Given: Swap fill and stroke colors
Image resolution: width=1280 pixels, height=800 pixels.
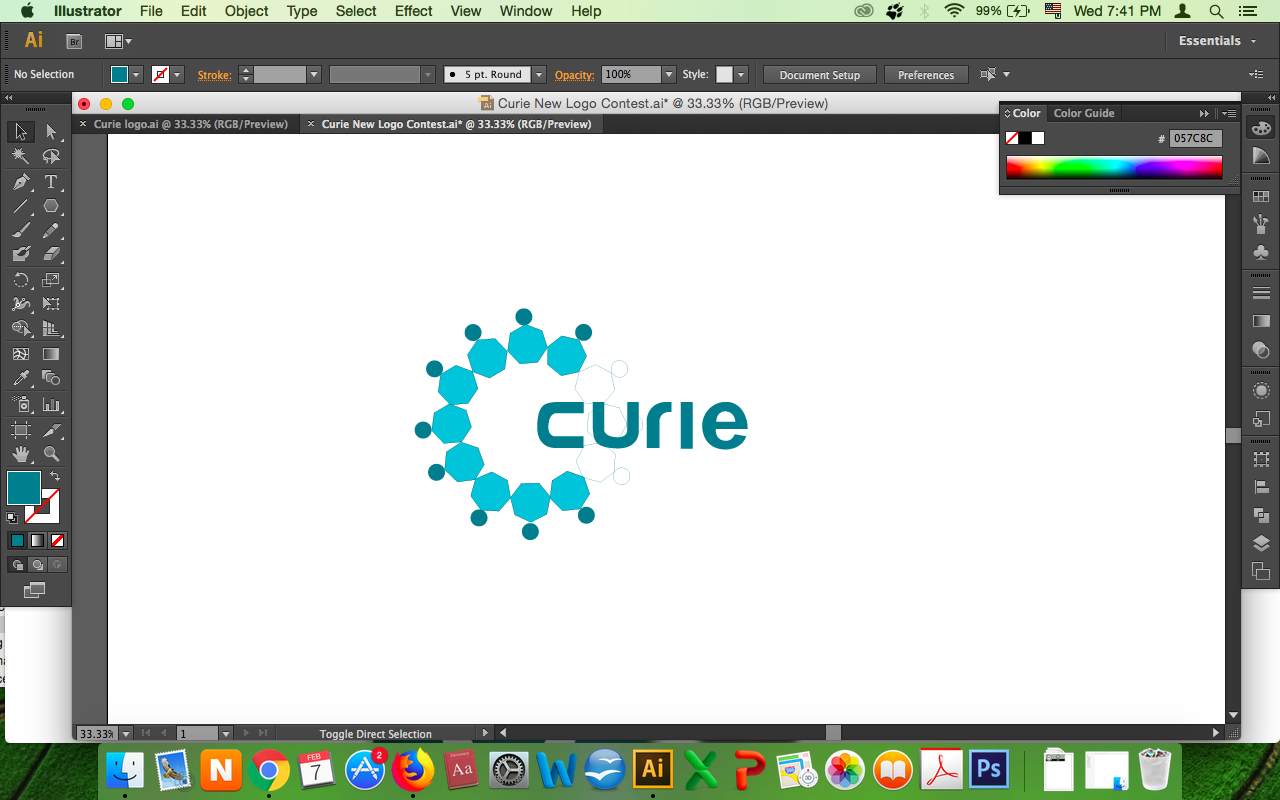Looking at the screenshot, I should point(55,476).
